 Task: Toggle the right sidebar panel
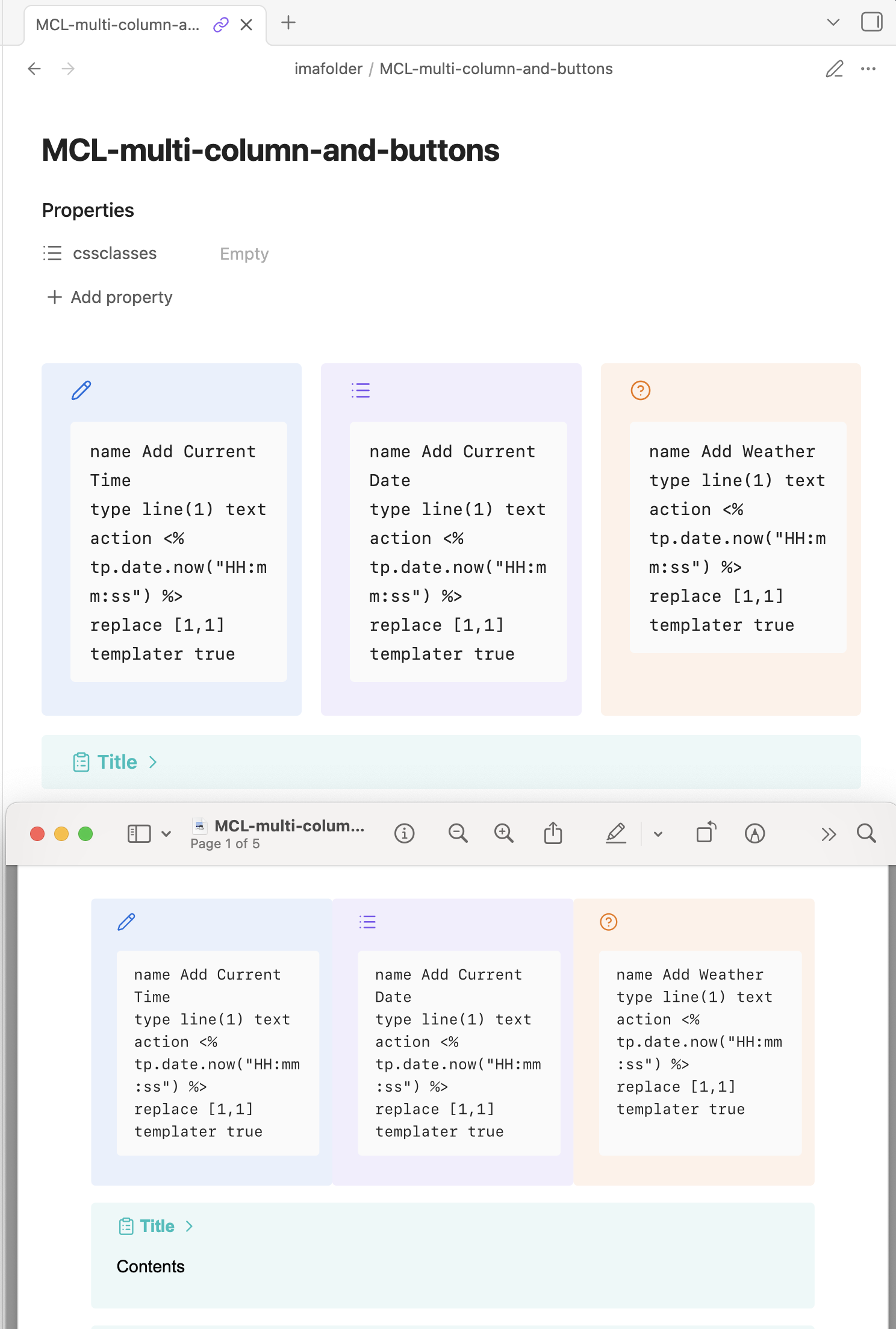[x=871, y=22]
